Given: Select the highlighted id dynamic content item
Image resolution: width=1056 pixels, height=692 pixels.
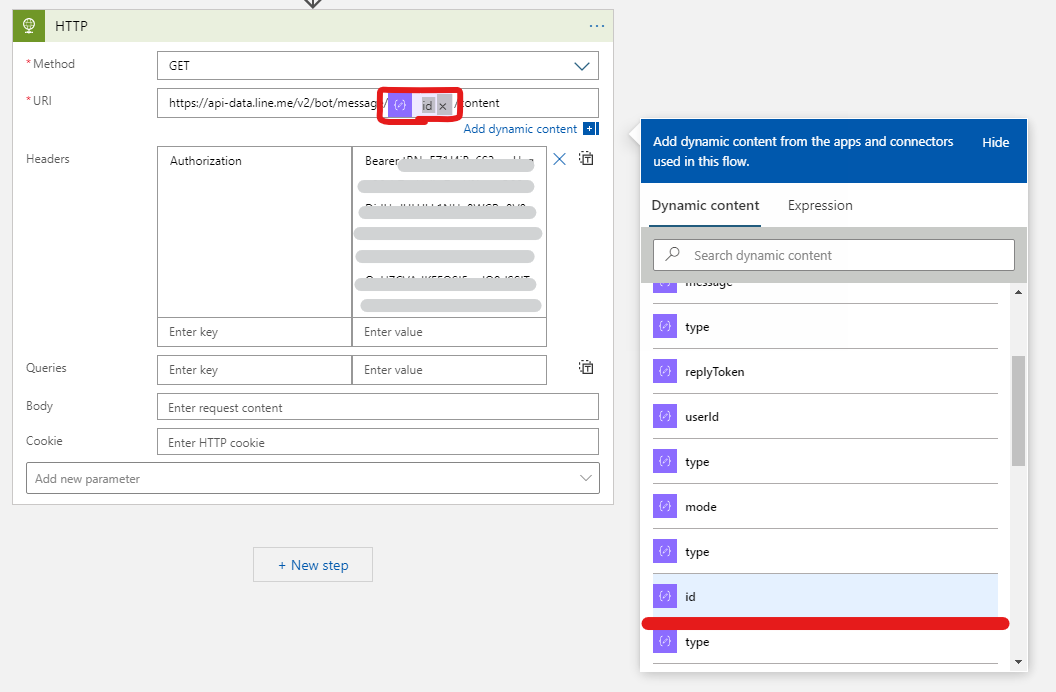Looking at the screenshot, I should tap(826, 596).
